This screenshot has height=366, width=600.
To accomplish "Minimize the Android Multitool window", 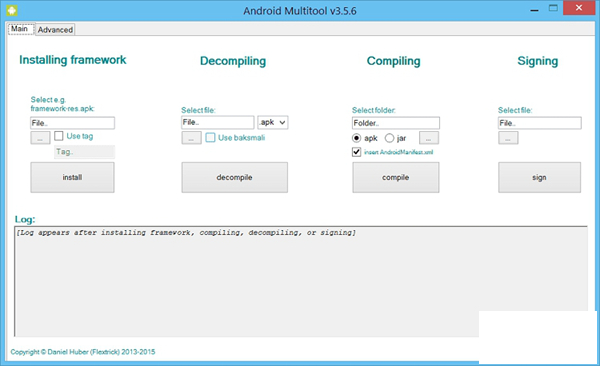I will pos(535,9).
